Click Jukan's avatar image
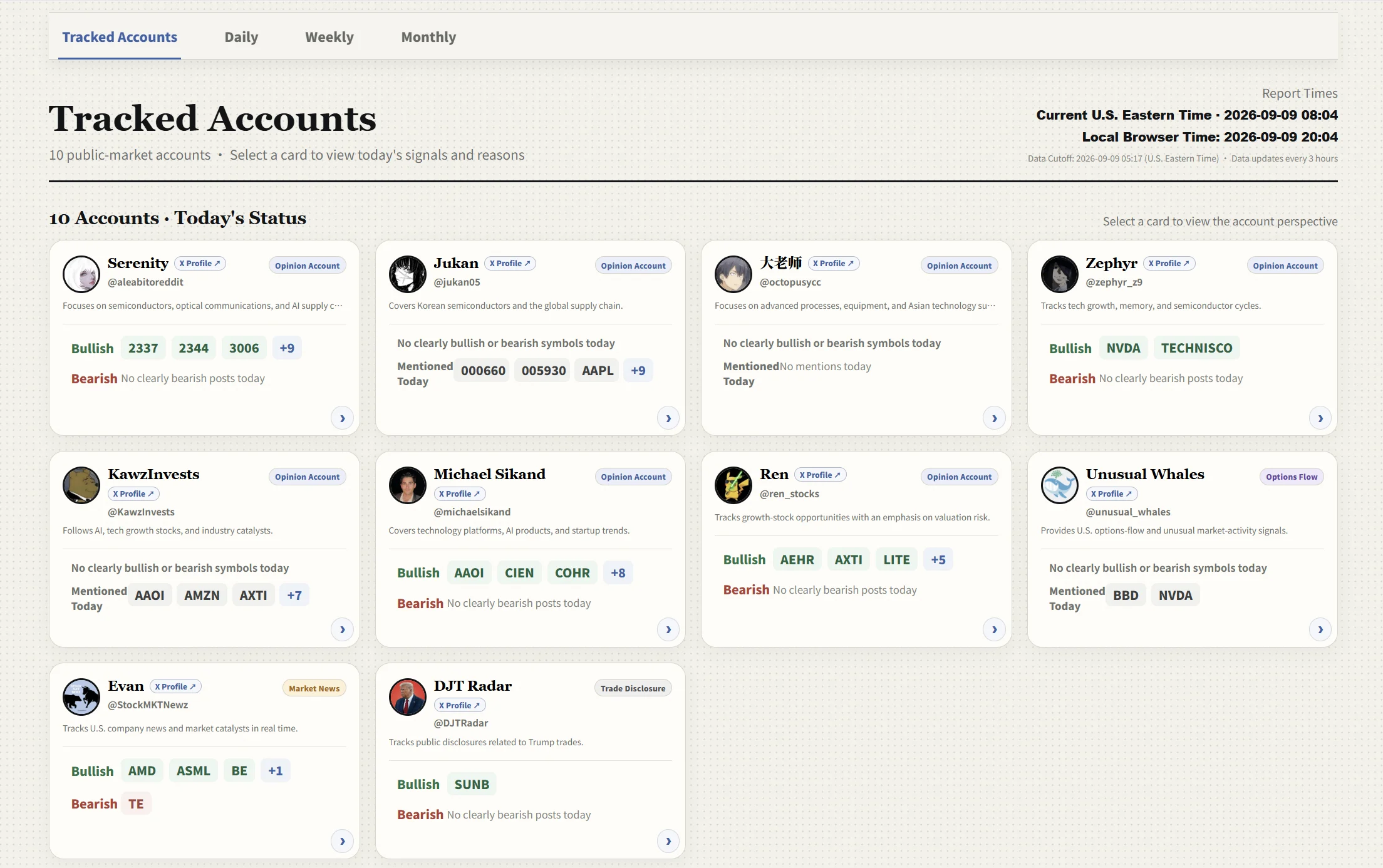Image resolution: width=1383 pixels, height=868 pixels. point(408,274)
